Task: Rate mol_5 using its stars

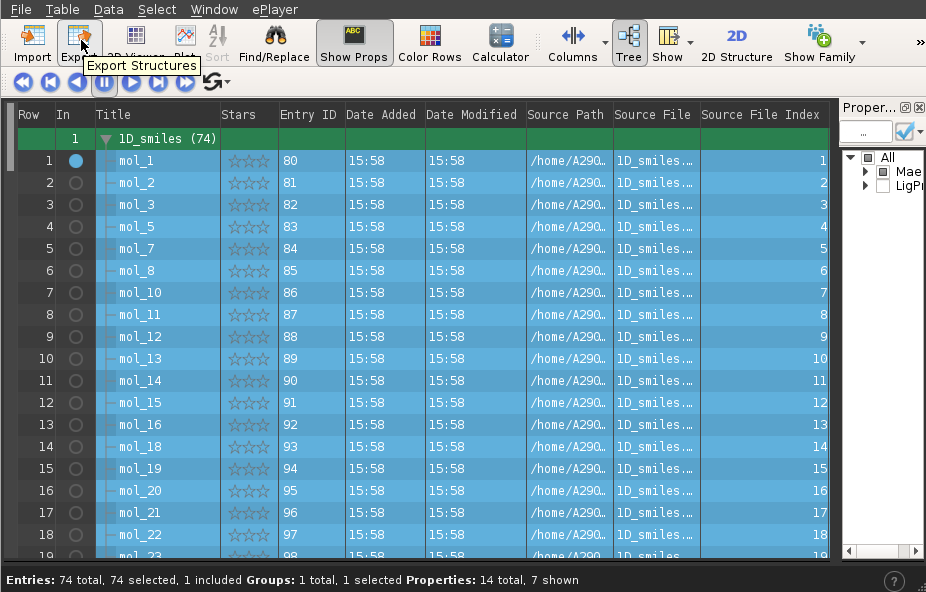Action: pos(248,227)
